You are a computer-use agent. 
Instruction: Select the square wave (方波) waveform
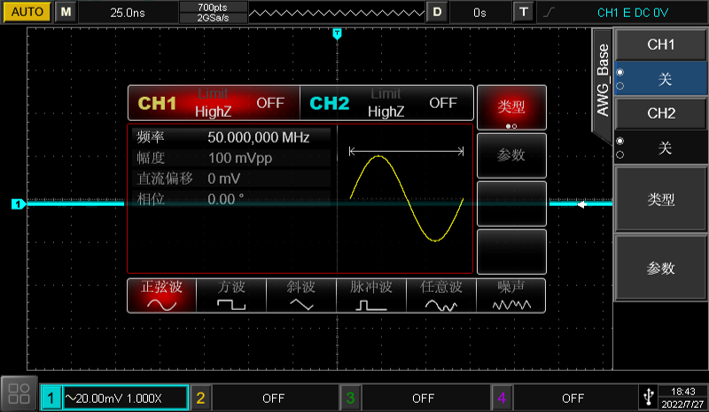231,295
